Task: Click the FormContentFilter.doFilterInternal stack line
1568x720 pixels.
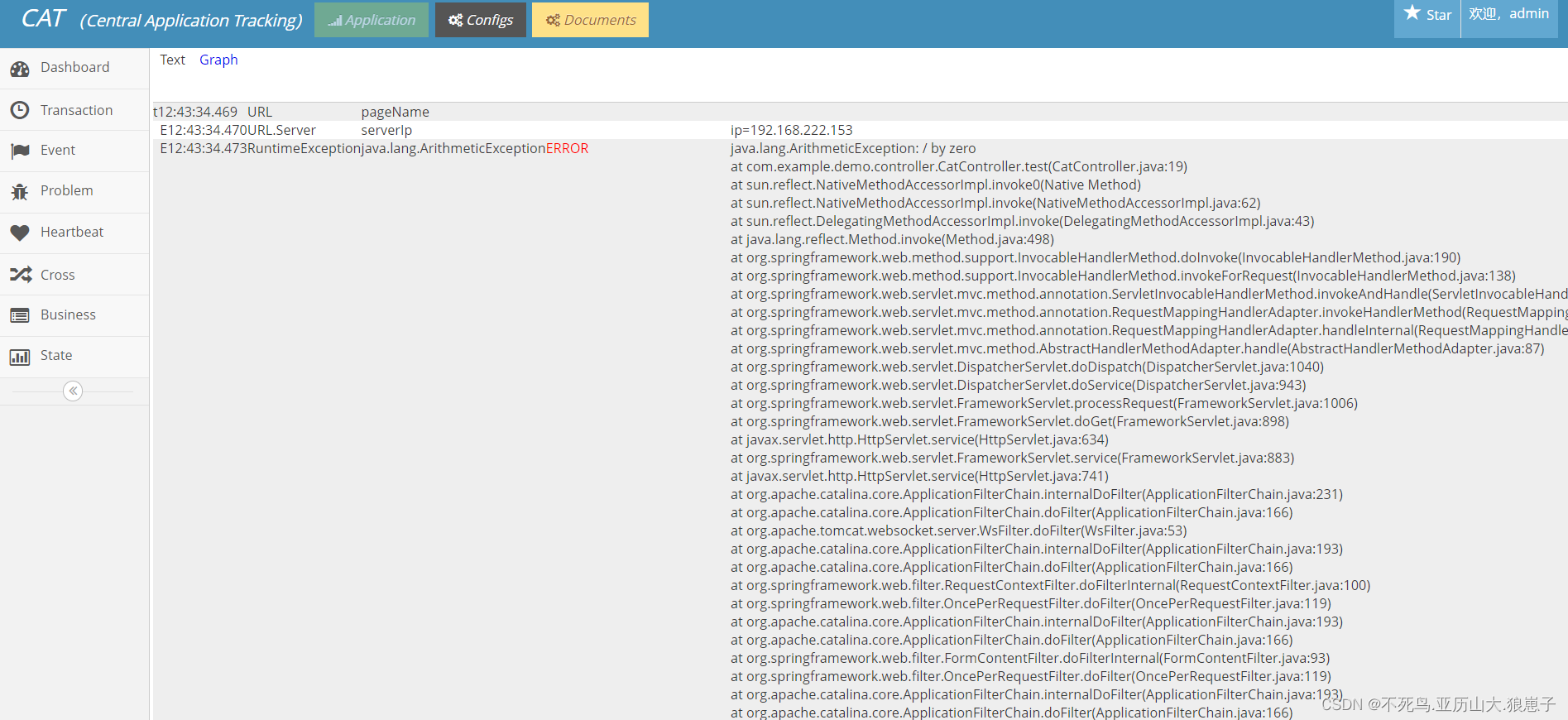Action: (1030, 659)
